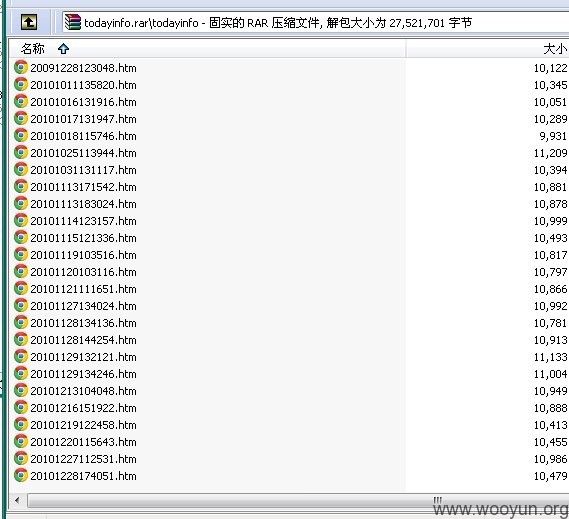Click size value 9,931
Image resolution: width=569 pixels, height=519 pixels.
(553, 136)
